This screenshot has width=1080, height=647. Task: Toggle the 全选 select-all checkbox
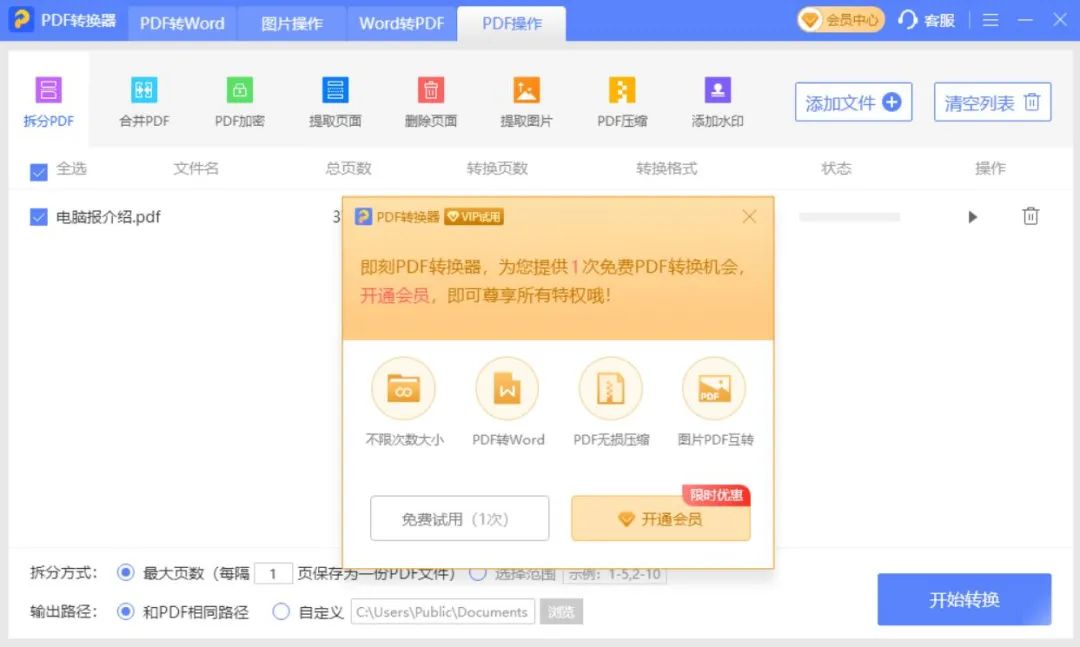39,171
